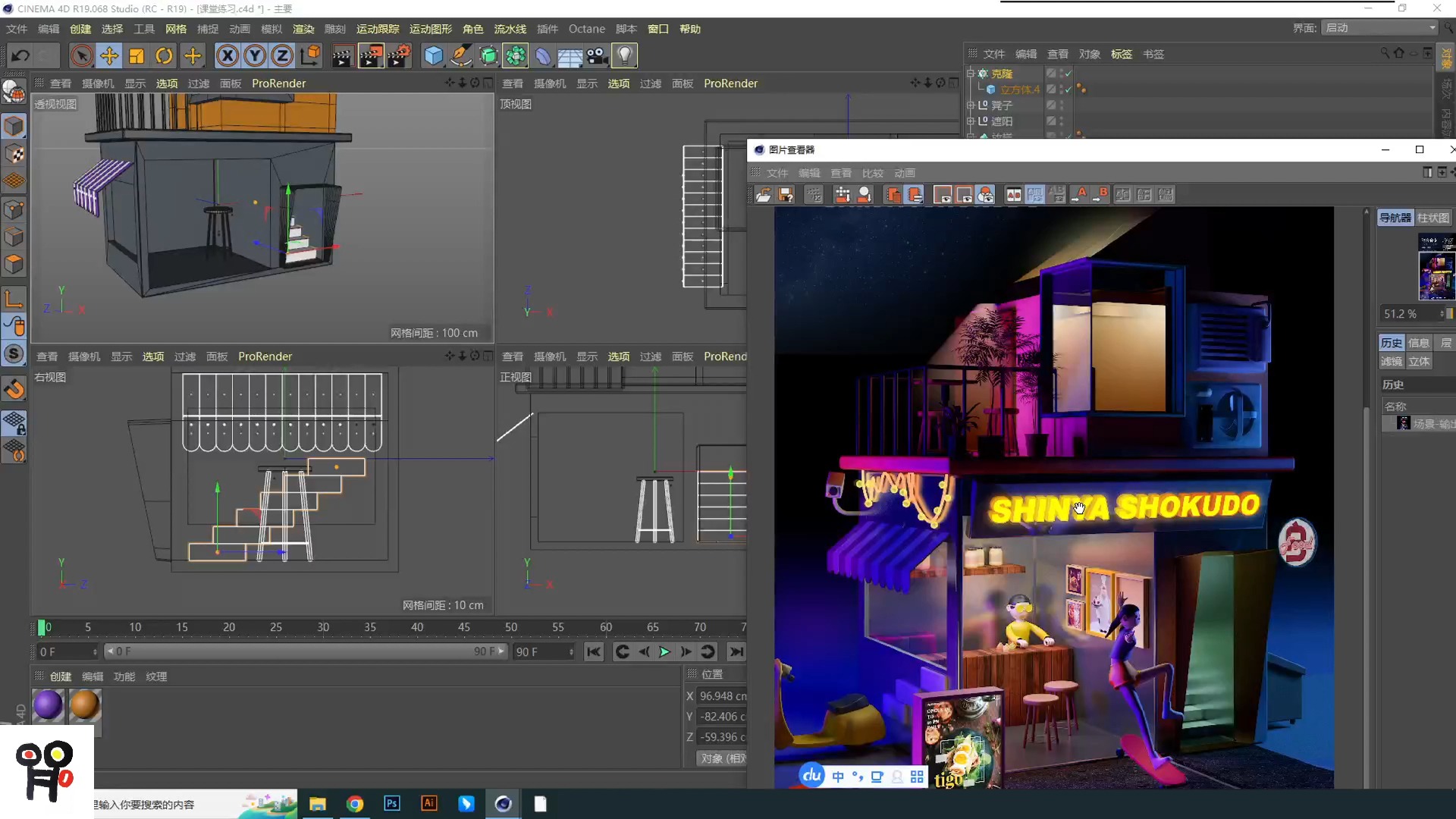Switch to the 柱状图 tab
Image resolution: width=1456 pixels, height=819 pixels.
1433,218
